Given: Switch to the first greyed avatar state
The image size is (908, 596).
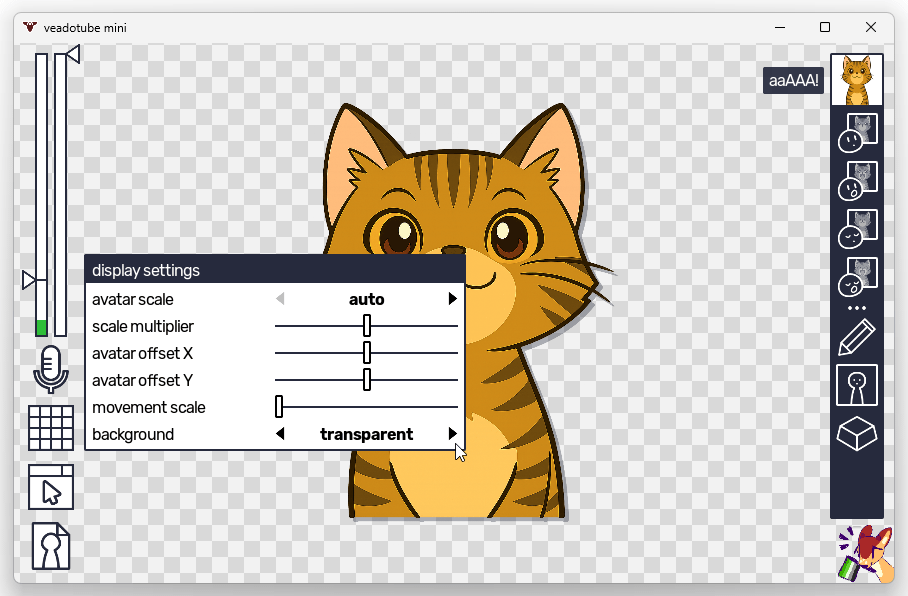Looking at the screenshot, I should click(x=857, y=133).
